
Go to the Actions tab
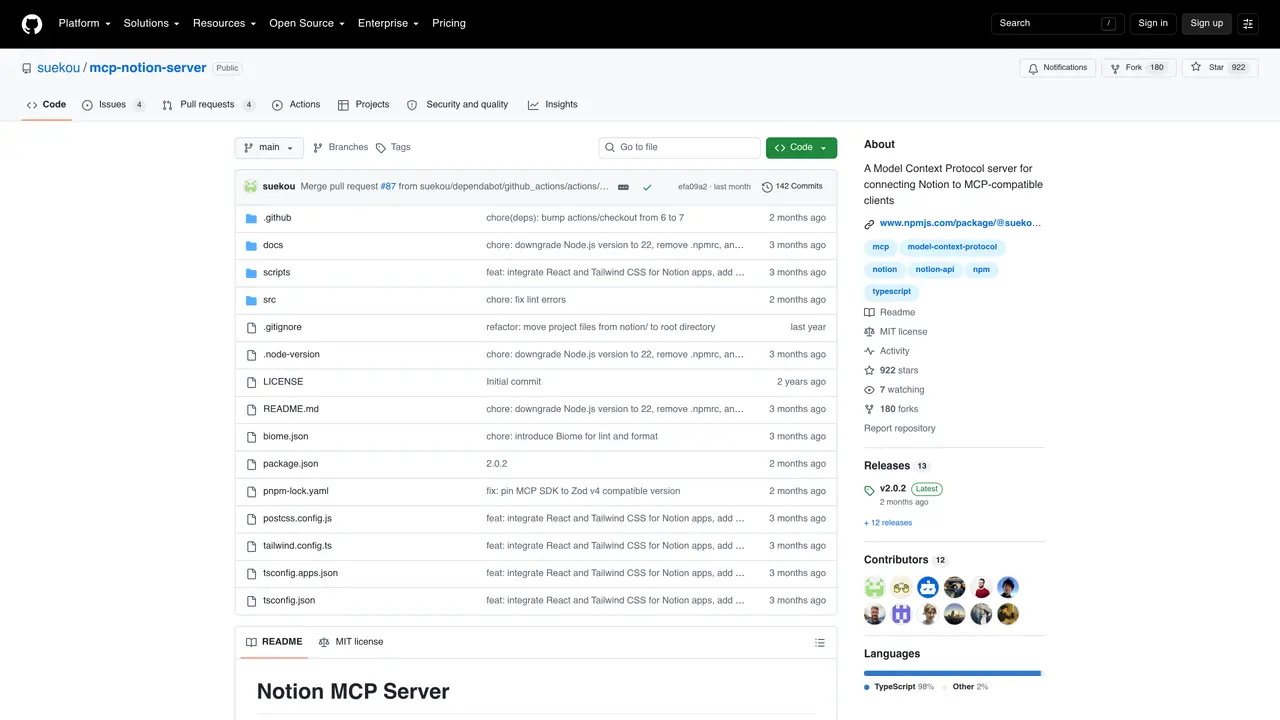point(296,105)
